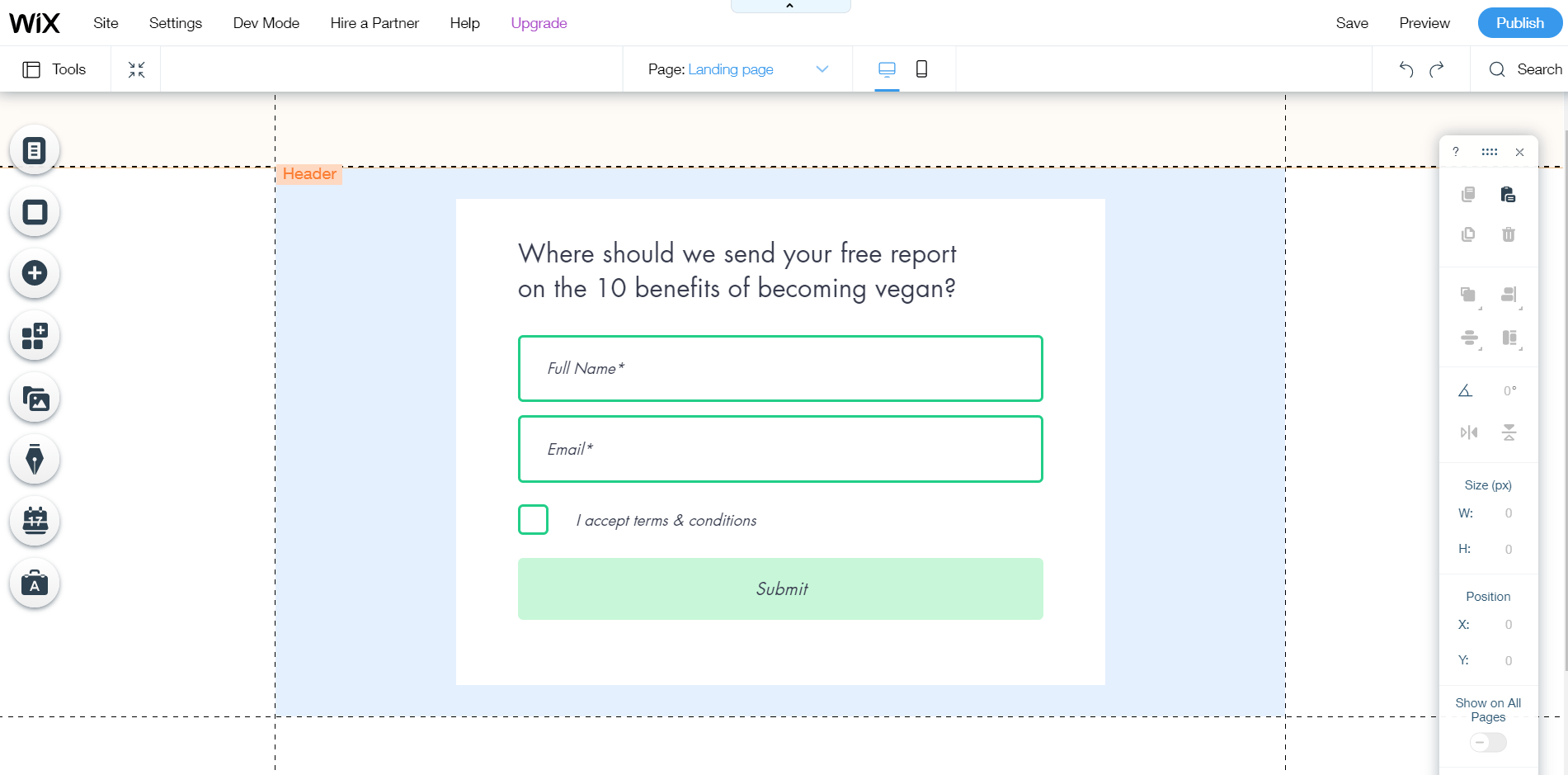Image resolution: width=1568 pixels, height=775 pixels.
Task: Click the toolbar panel drag handle dots
Action: pyautogui.click(x=1489, y=152)
